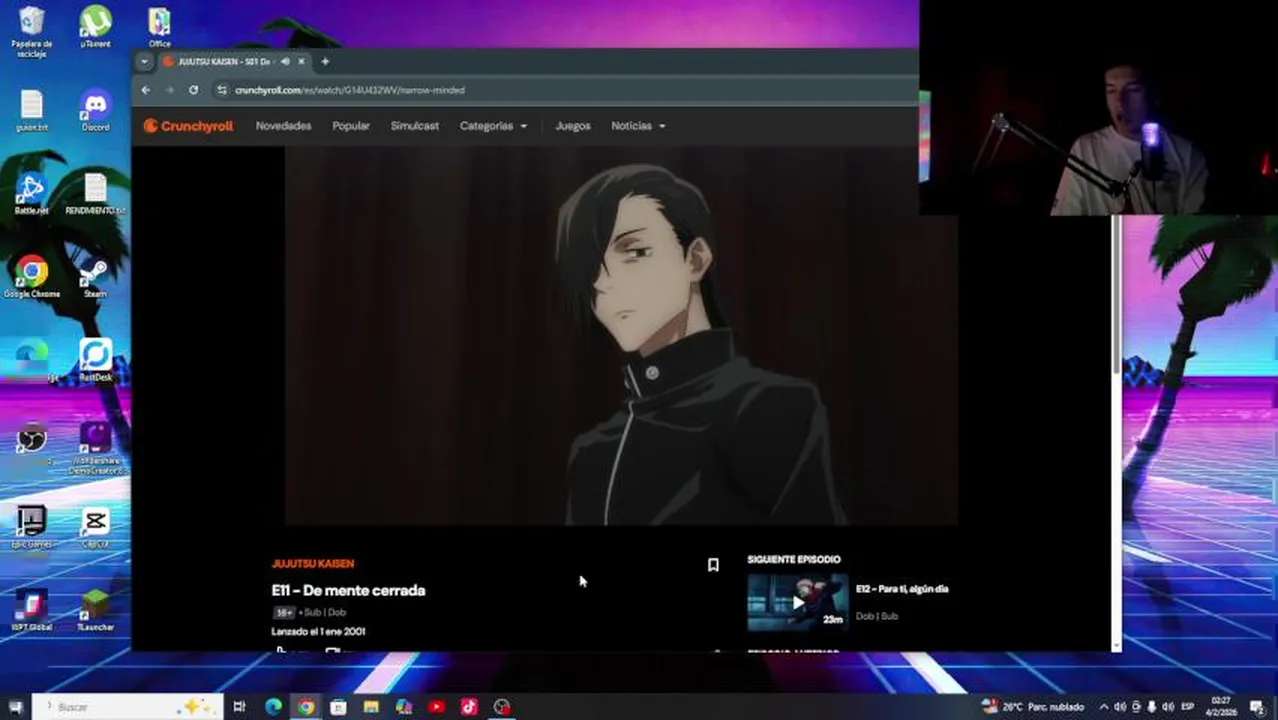The width and height of the screenshot is (1278, 720).
Task: Select the guion.txt desktop file
Action: click(32, 111)
